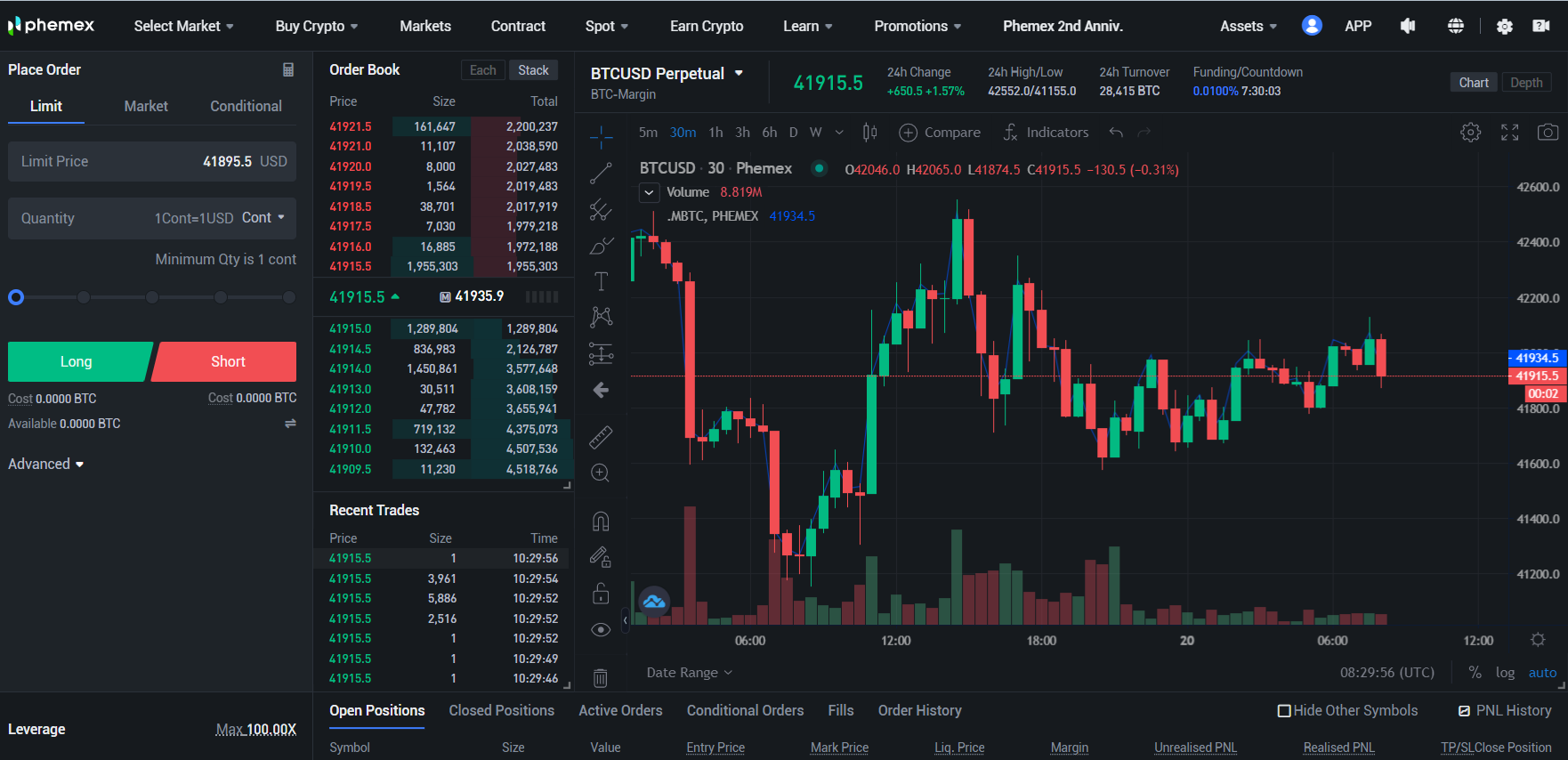Image resolution: width=1568 pixels, height=760 pixels.
Task: Redo the chart action
Action: (1144, 132)
